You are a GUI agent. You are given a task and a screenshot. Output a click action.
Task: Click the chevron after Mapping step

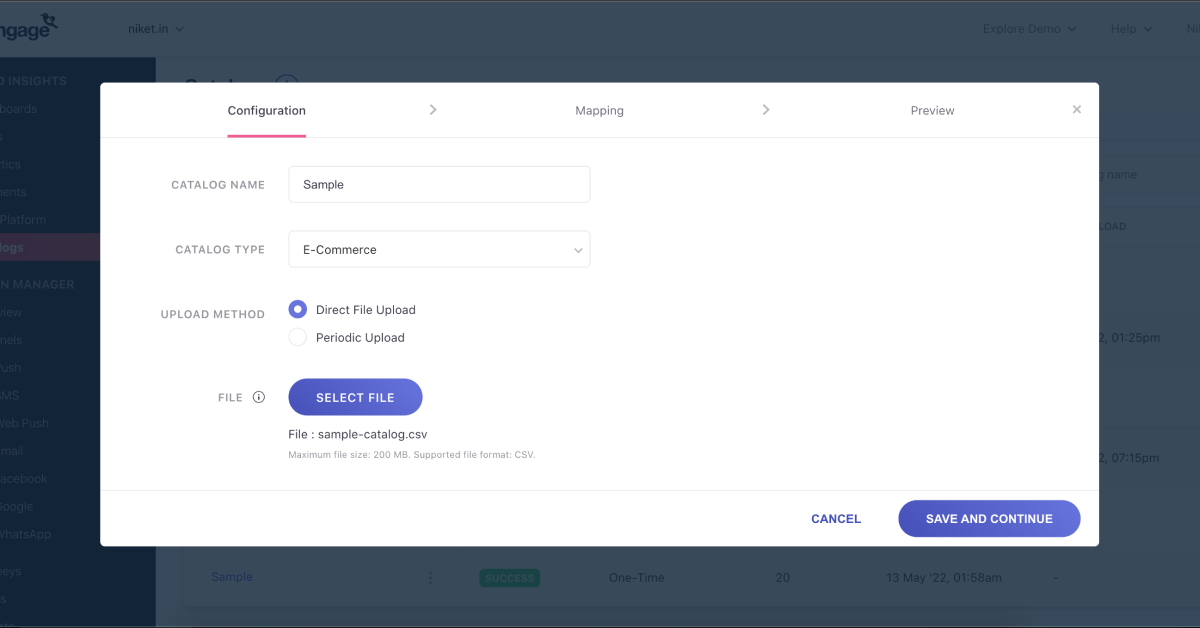click(766, 110)
